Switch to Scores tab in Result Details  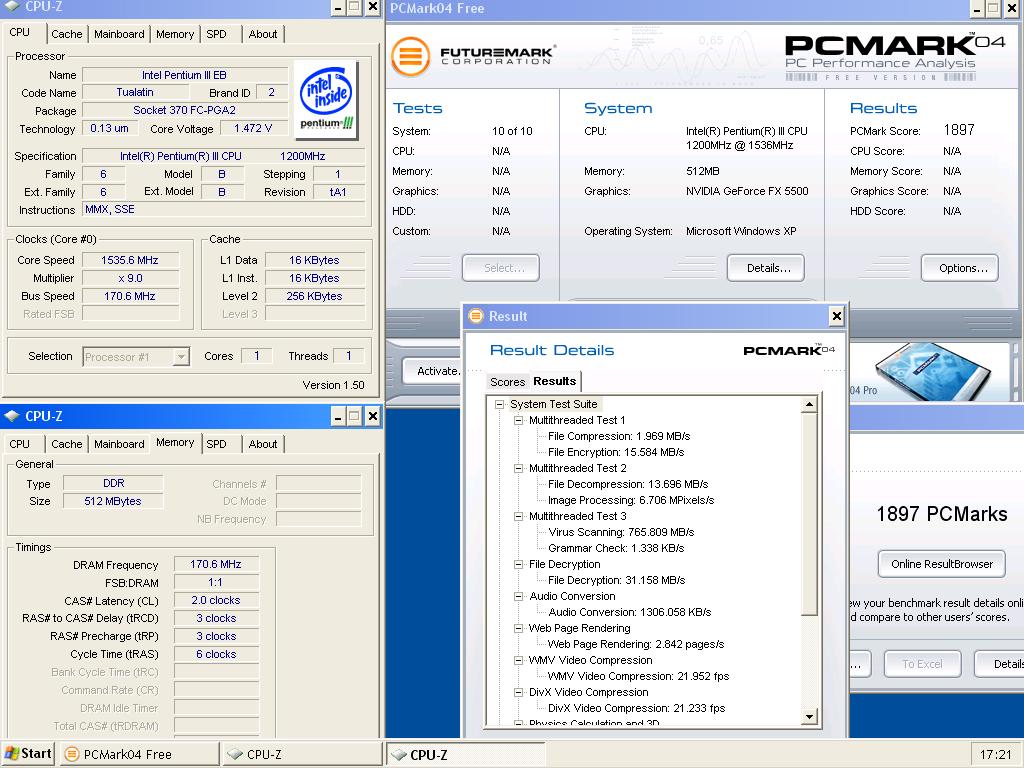pyautogui.click(x=507, y=382)
